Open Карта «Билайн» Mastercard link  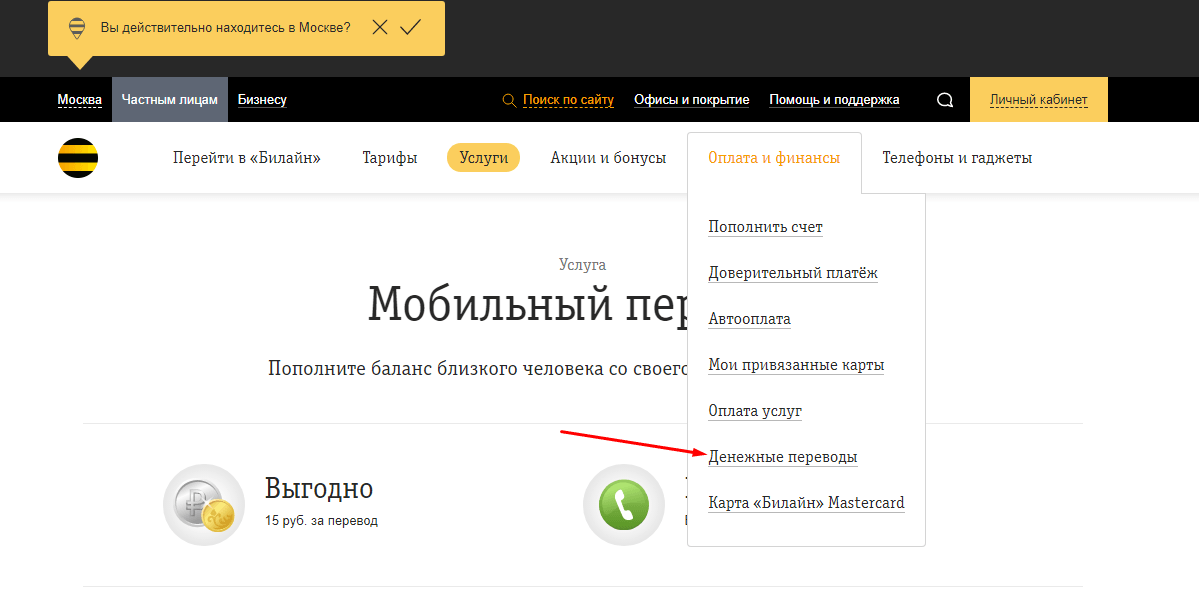(x=807, y=503)
